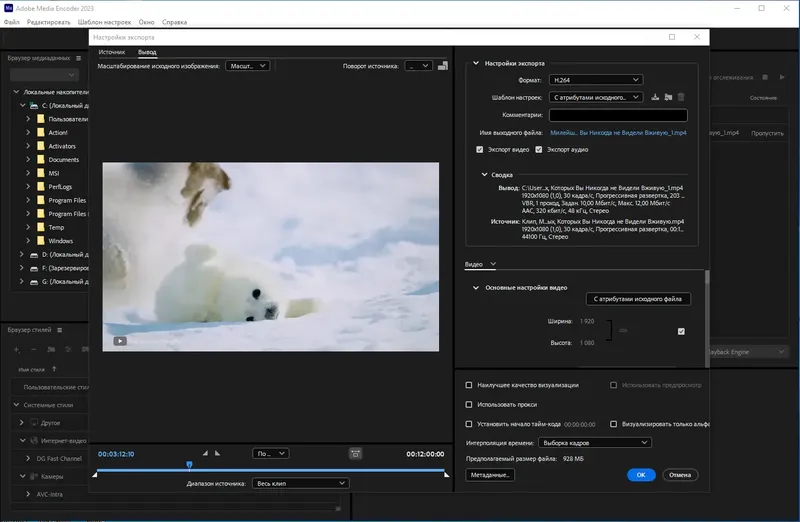The width and height of the screenshot is (800, 522).
Task: Open the Диапазон источника dropdown
Action: [x=300, y=483]
